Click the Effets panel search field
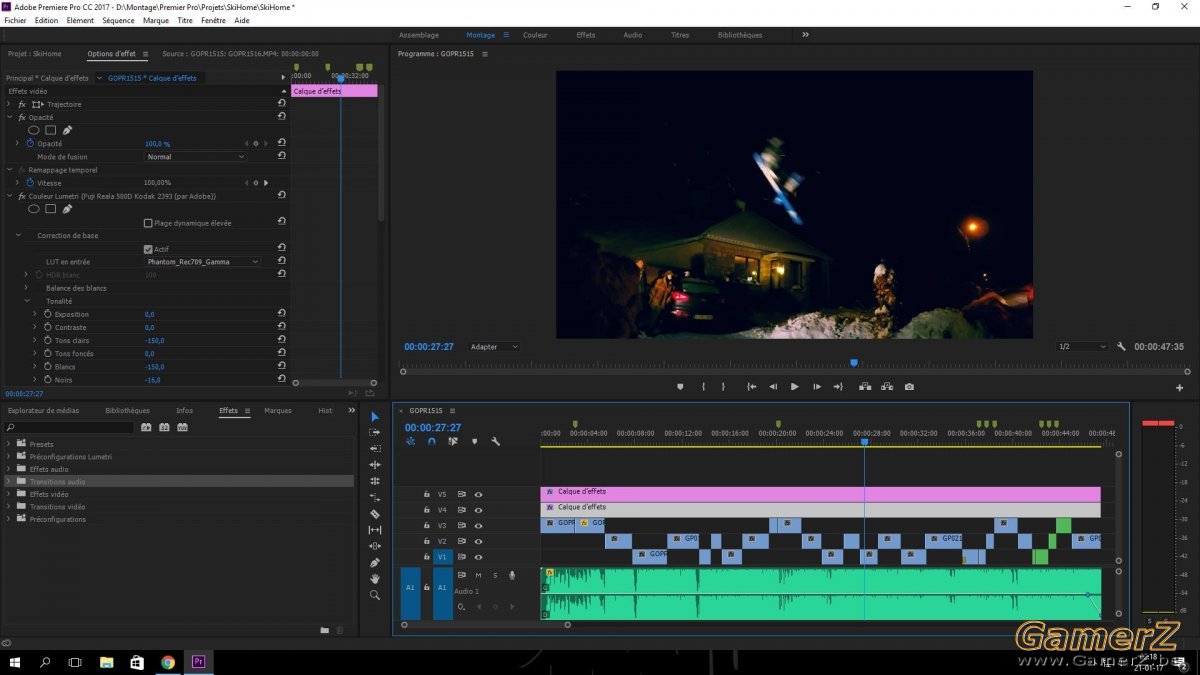Image resolution: width=1200 pixels, height=675 pixels. coord(69,427)
